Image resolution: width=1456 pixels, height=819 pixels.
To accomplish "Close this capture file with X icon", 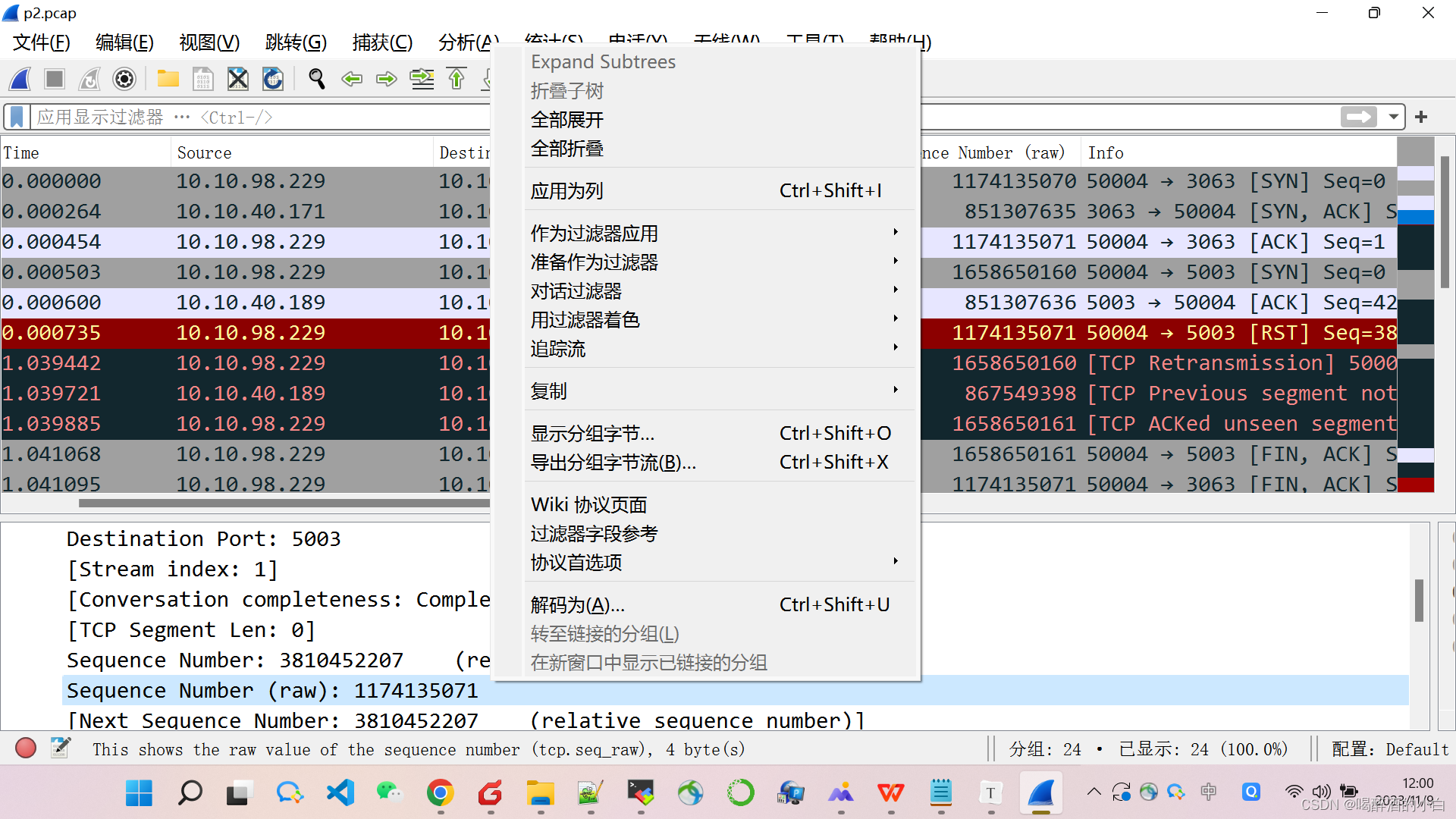I will [x=238, y=79].
